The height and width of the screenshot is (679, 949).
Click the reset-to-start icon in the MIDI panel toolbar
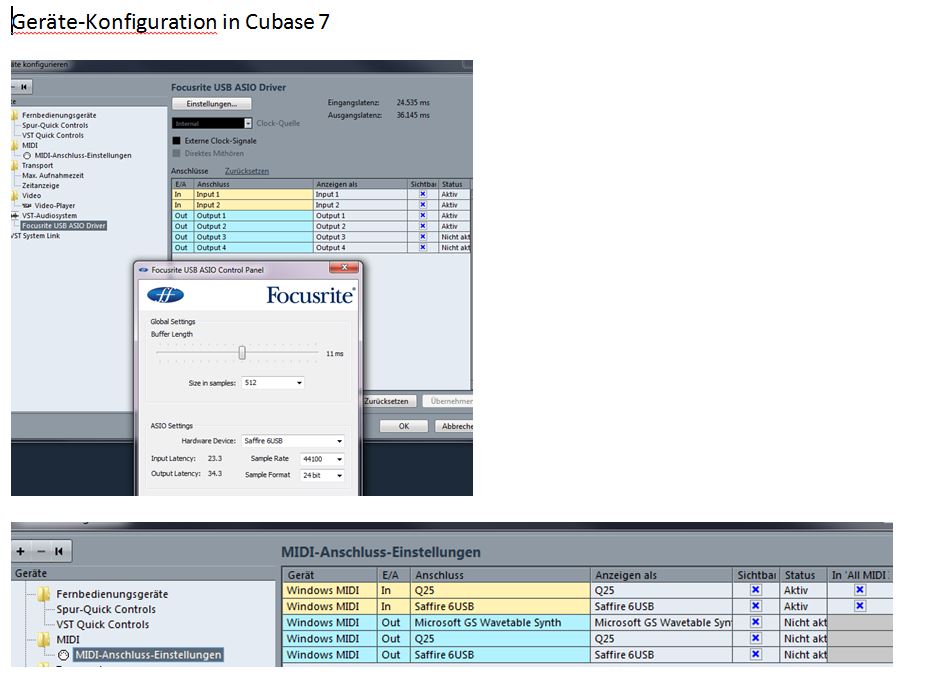coord(59,551)
